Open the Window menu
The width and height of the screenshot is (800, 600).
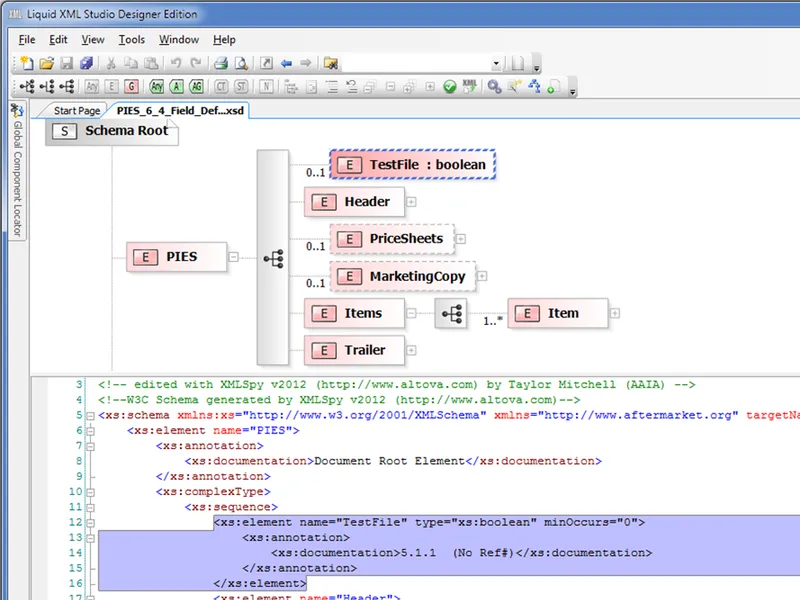click(178, 40)
